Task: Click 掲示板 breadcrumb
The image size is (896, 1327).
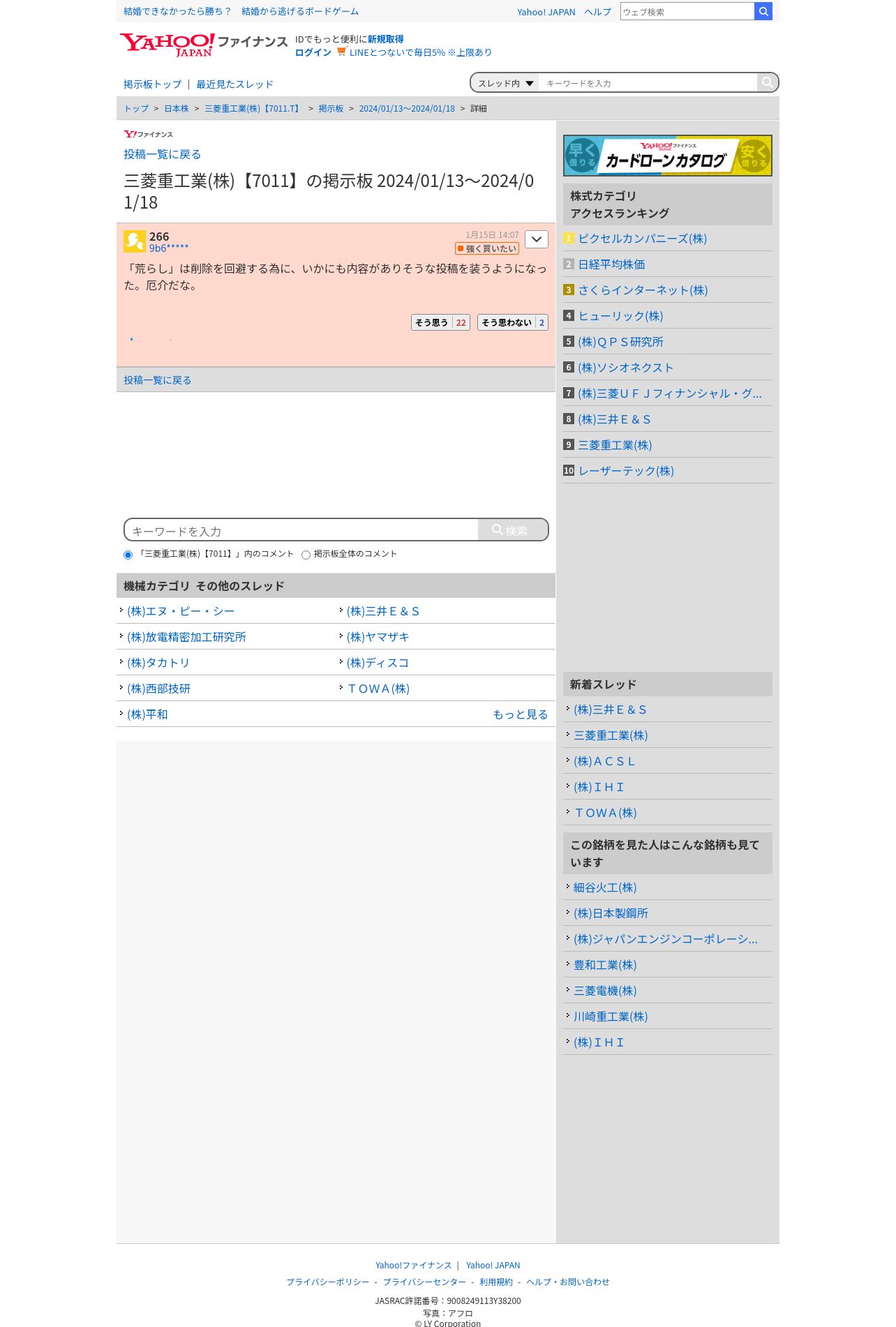Action: coord(331,109)
